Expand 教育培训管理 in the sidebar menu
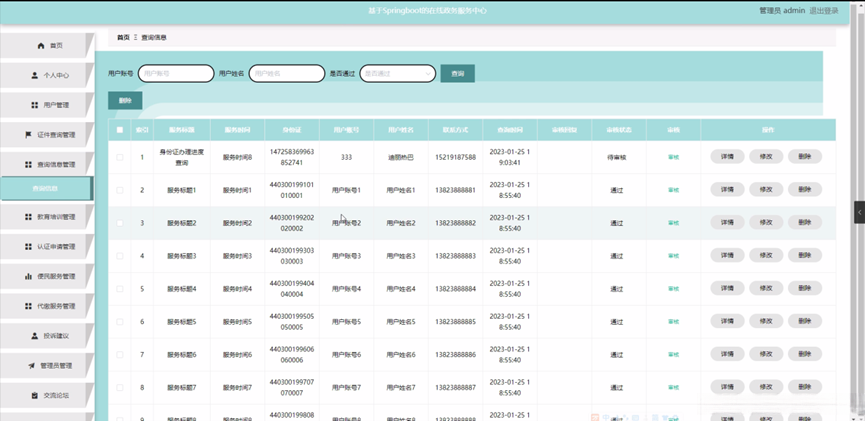865x421 pixels. pyautogui.click(x=47, y=217)
